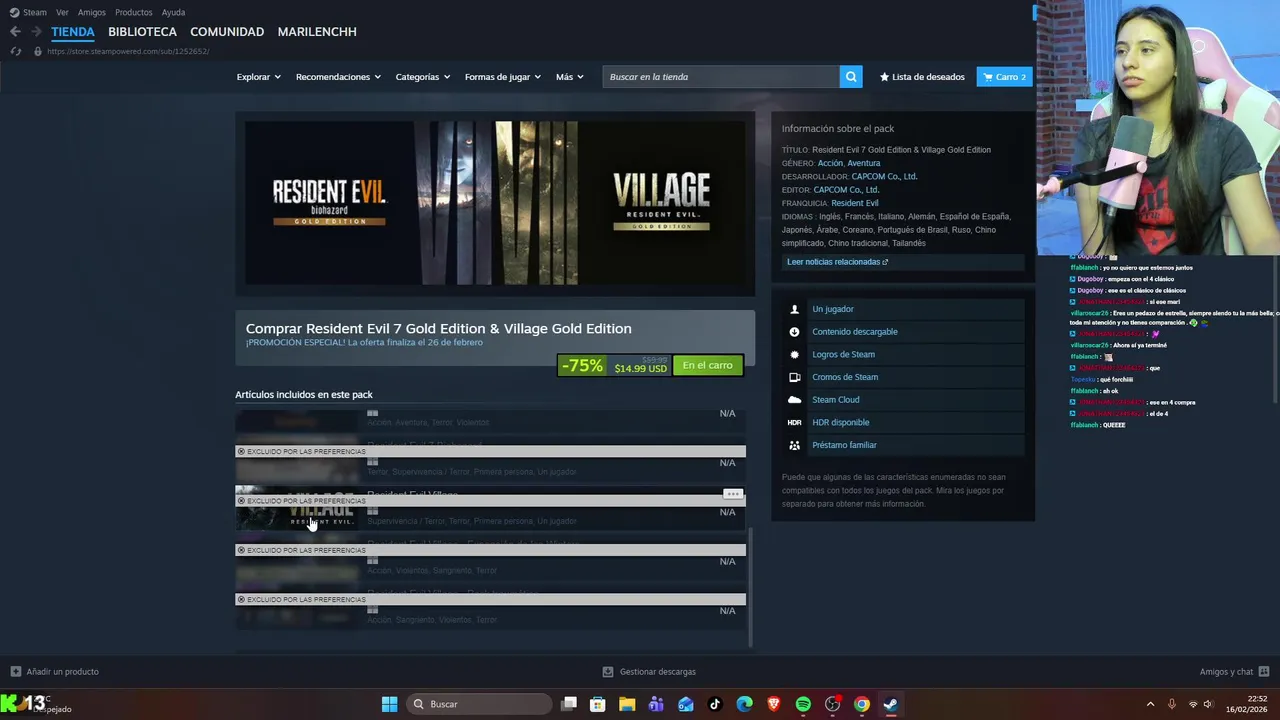Reload the store page
Image resolution: width=1280 pixels, height=720 pixels.
[15, 51]
